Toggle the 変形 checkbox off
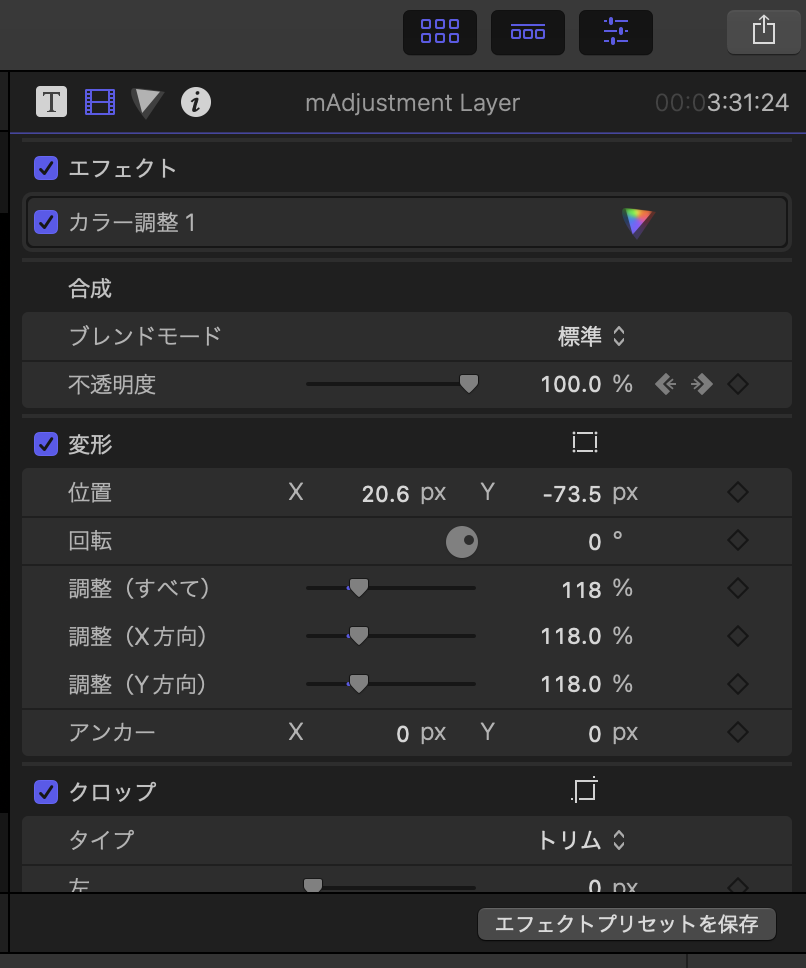Screen dimensions: 806x968 (46, 443)
